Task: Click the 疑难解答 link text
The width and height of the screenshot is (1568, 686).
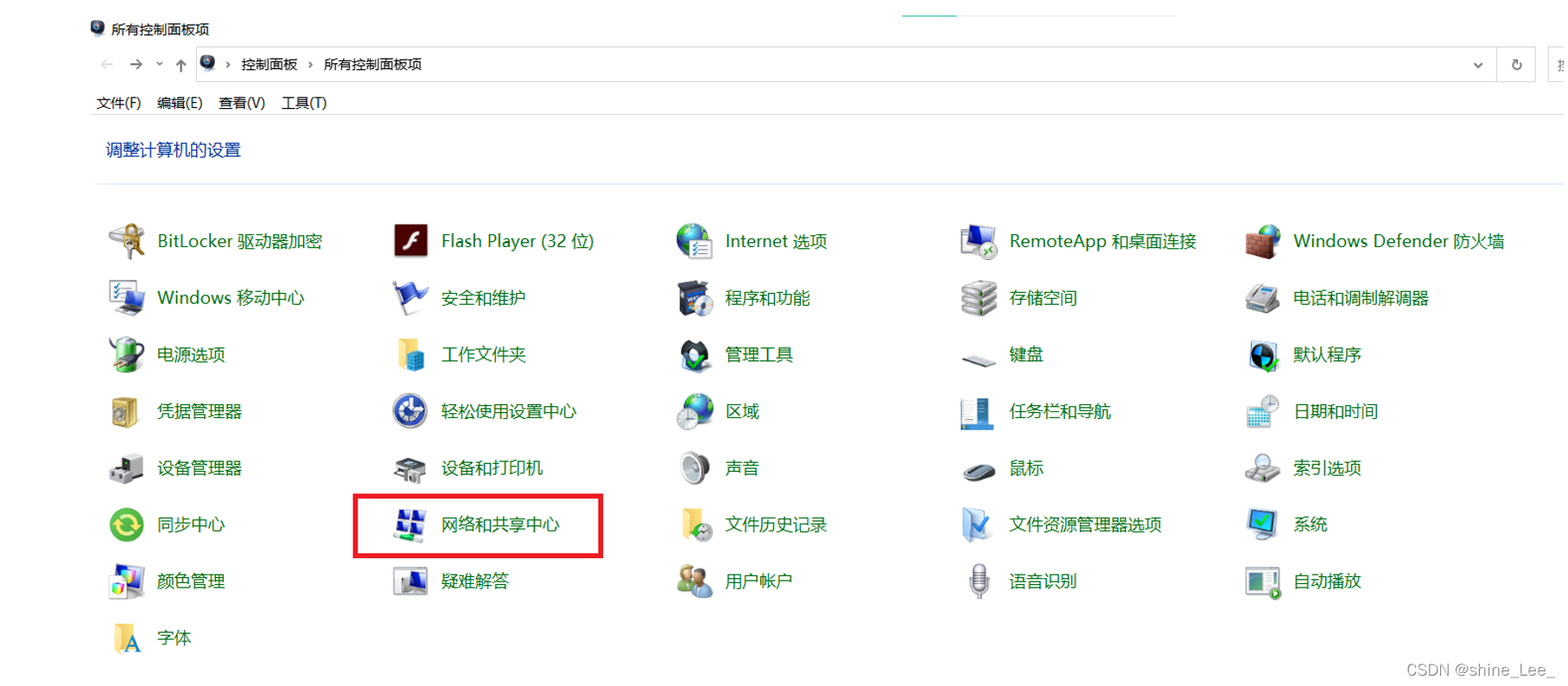Action: pos(475,581)
